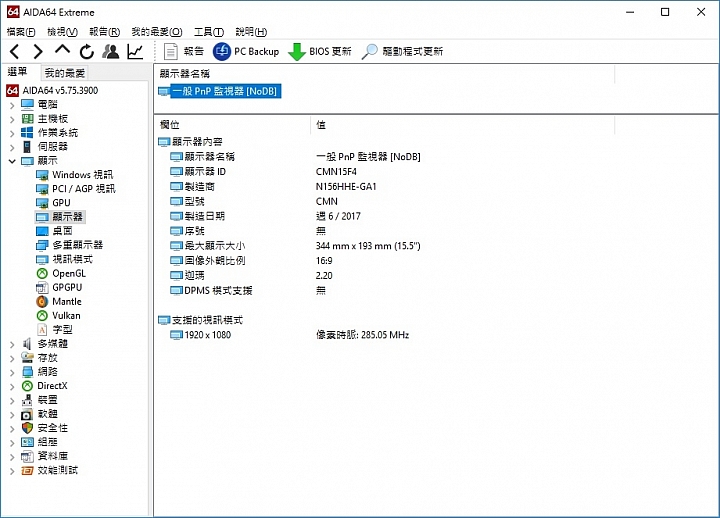The height and width of the screenshot is (518, 720).
Task: Click the 字型 fonts icon
Action: click(x=42, y=329)
